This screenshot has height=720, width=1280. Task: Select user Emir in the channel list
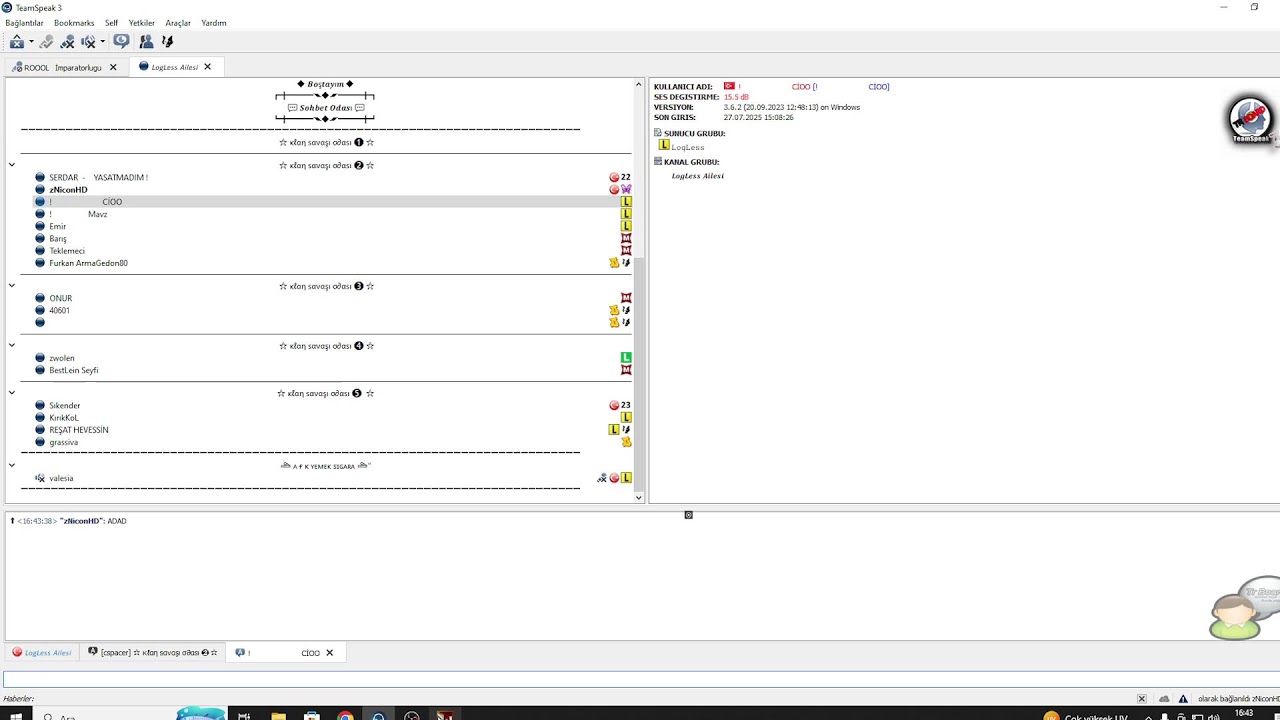(x=58, y=226)
